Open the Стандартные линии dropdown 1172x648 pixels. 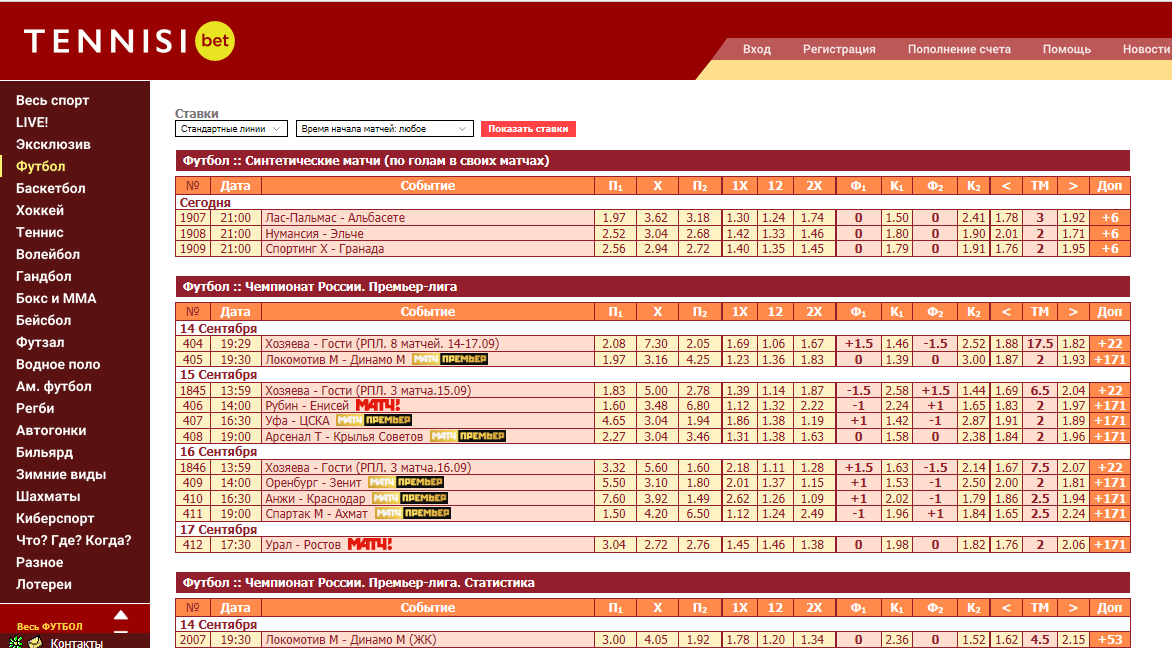pos(231,129)
